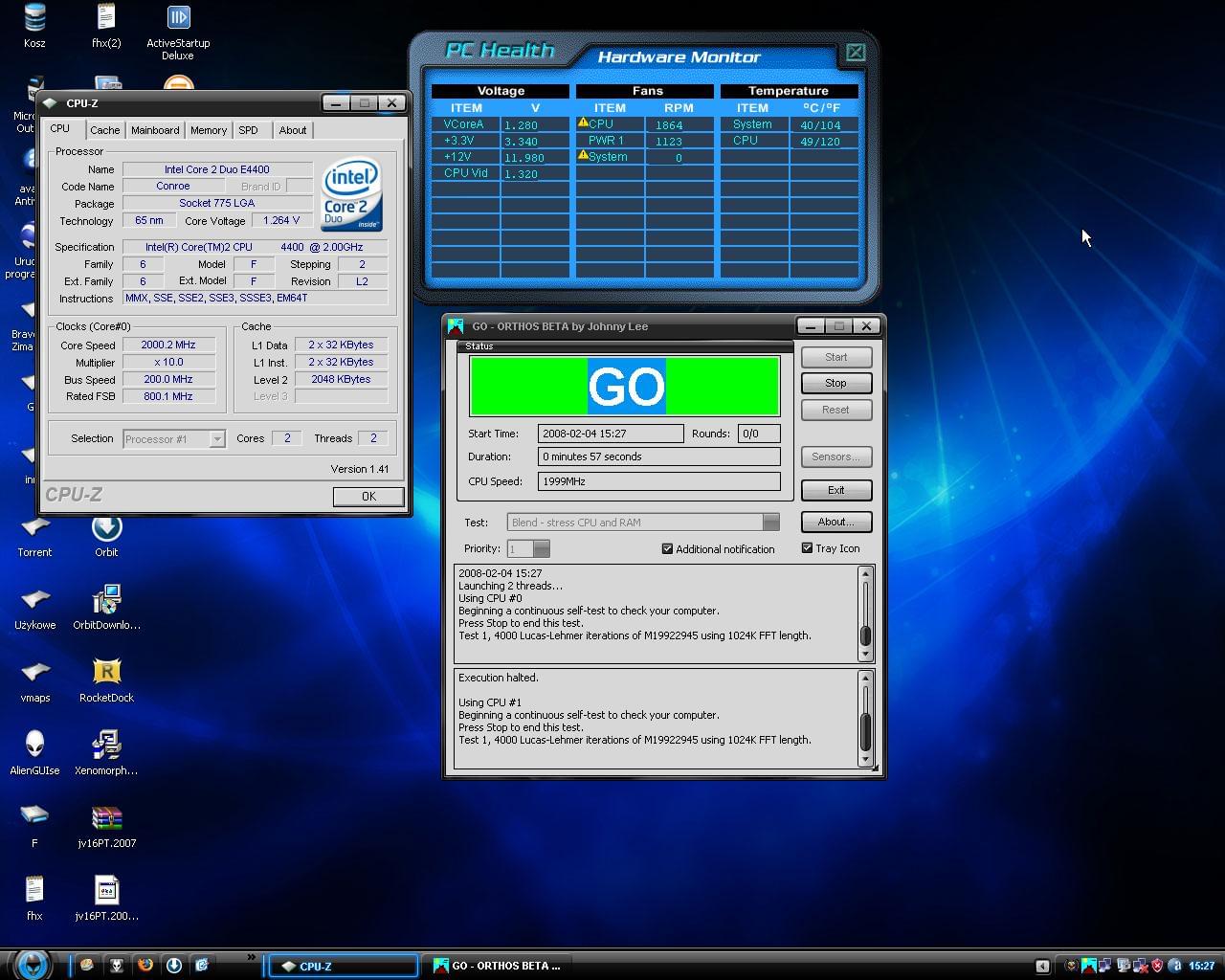Open the Processor #1 selection dropdown
The image size is (1225, 980).
pos(174,439)
